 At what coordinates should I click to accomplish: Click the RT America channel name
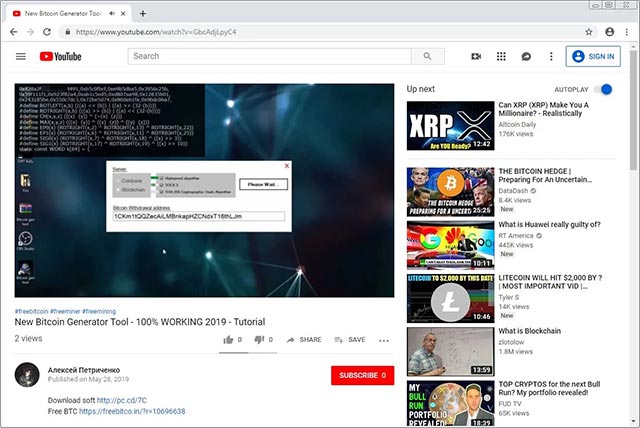(516, 235)
